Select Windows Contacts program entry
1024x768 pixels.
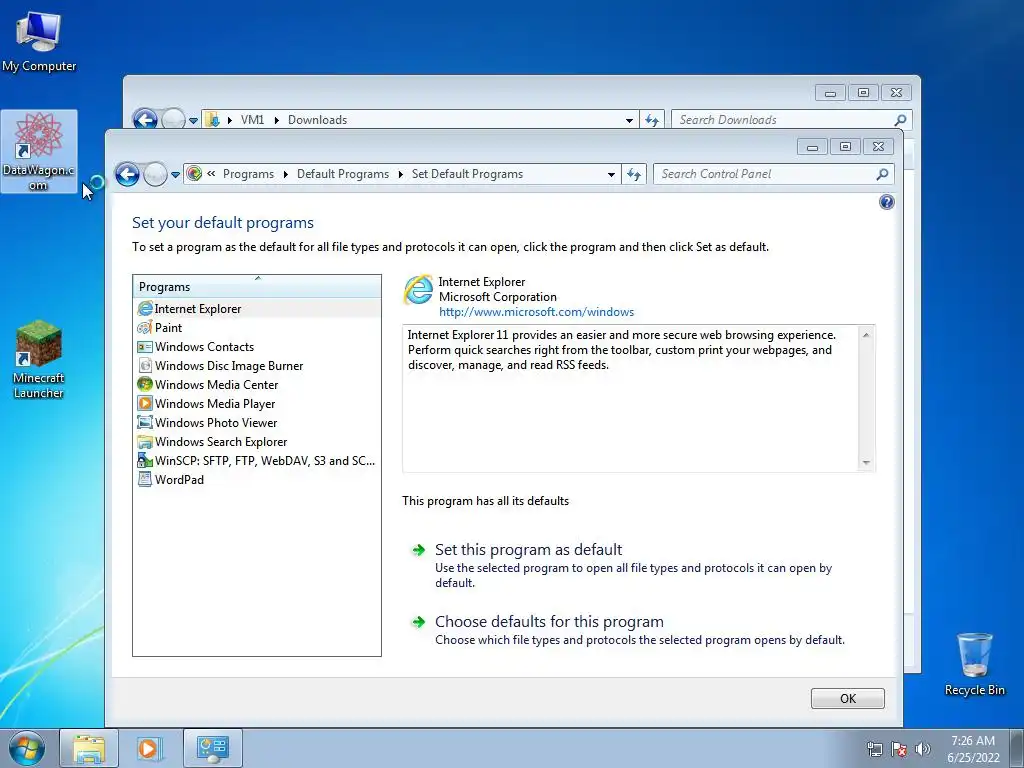(x=257, y=346)
